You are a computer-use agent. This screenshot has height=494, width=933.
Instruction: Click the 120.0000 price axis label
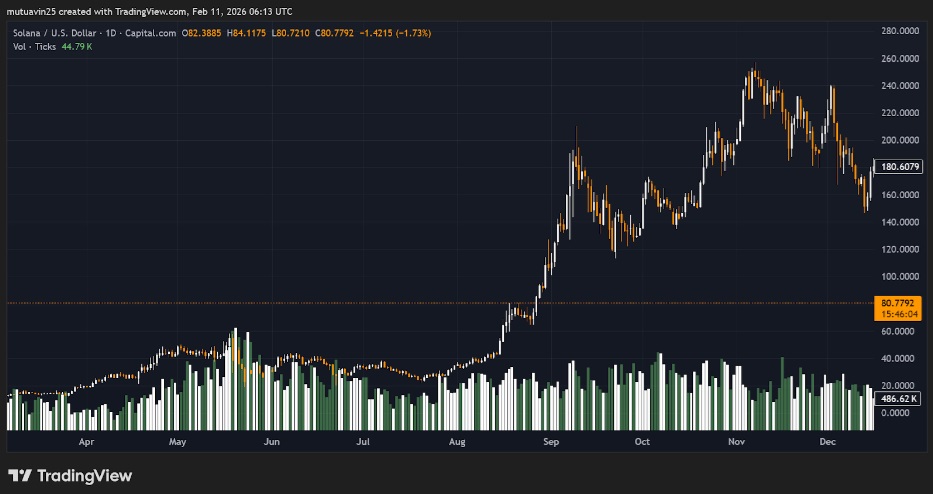coord(900,249)
